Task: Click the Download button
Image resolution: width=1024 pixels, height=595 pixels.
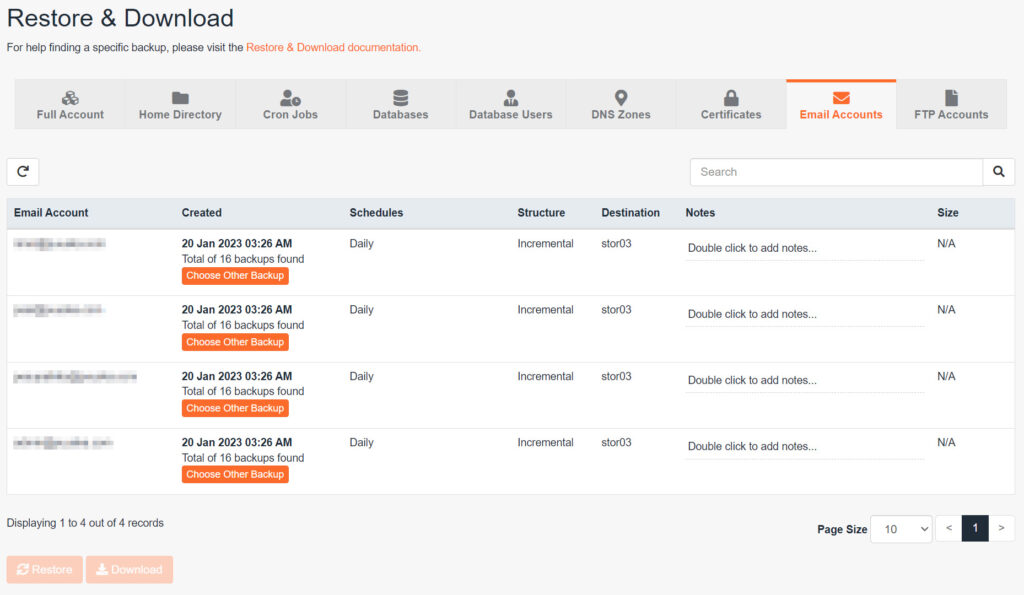Action: click(129, 570)
